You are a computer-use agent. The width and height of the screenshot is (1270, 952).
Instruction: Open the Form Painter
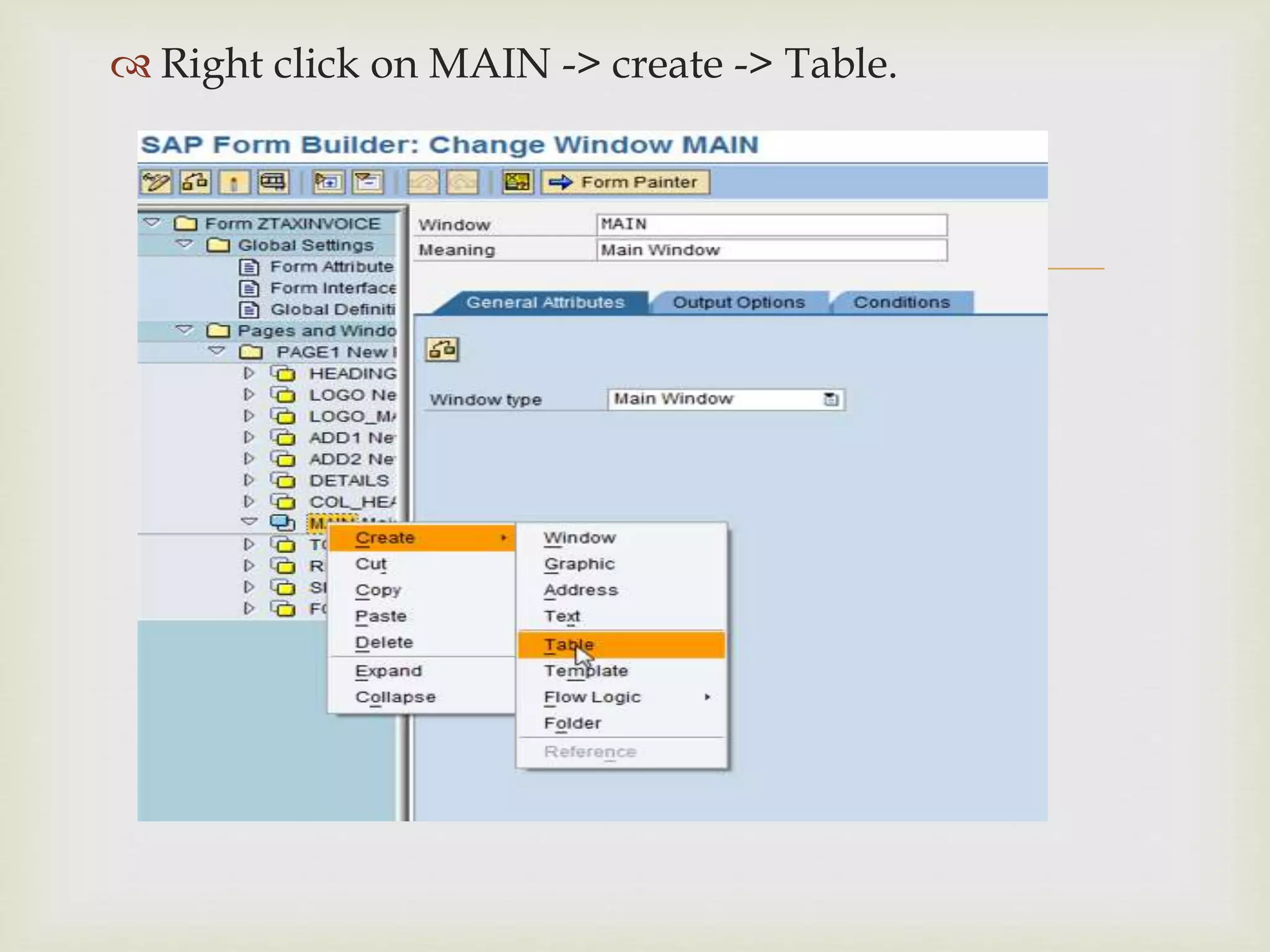pyautogui.click(x=625, y=182)
